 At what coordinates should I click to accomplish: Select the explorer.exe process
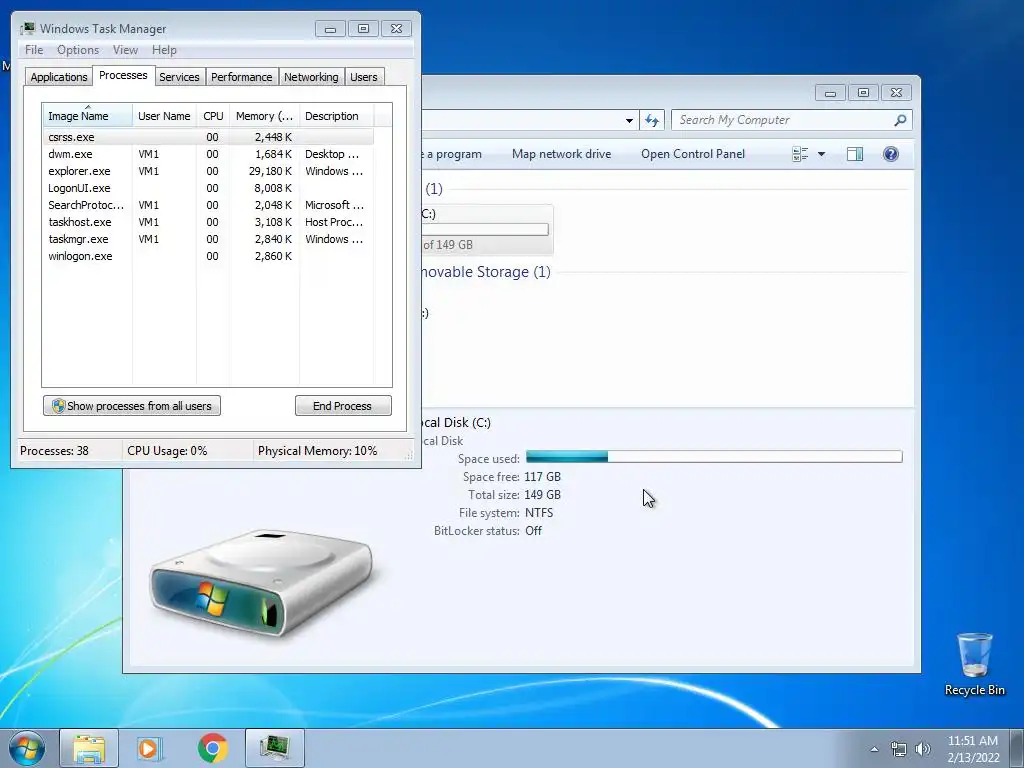[x=208, y=171]
